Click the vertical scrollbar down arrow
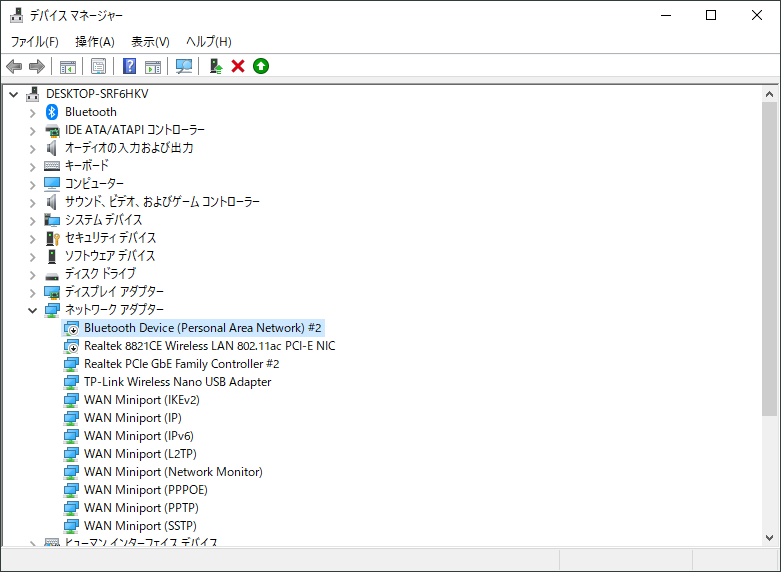The width and height of the screenshot is (781, 572). pos(769,537)
